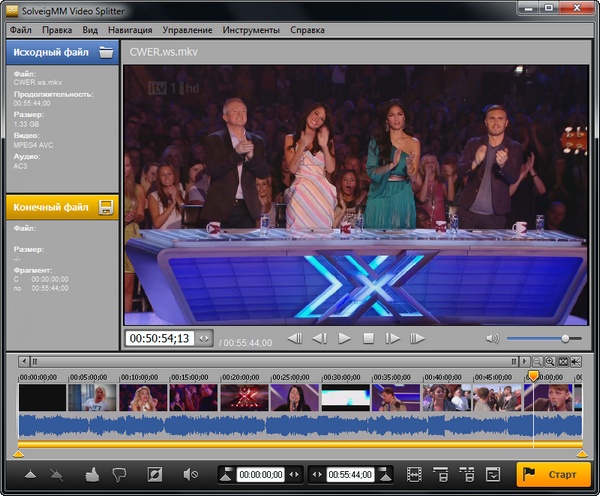Zoom out the timeline
Screen dimensions: 600x496
pos(537,361)
